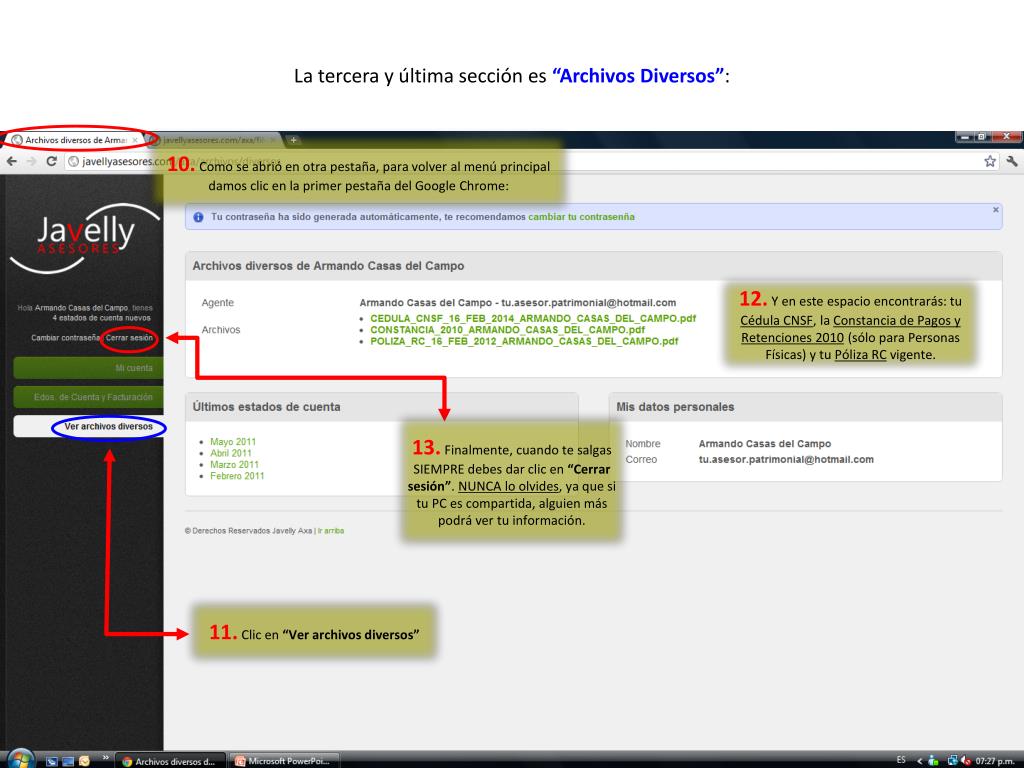Click the email tu.asesor.patrimonial@hotmail.com under Correo
The width and height of the screenshot is (1024, 768).
[x=786, y=459]
